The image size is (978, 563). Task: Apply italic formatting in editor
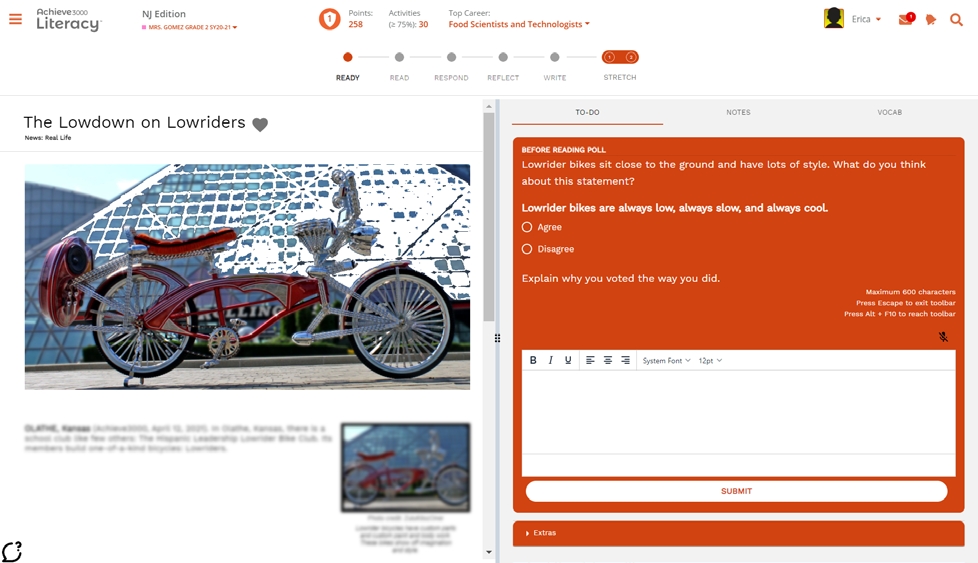[550, 360]
